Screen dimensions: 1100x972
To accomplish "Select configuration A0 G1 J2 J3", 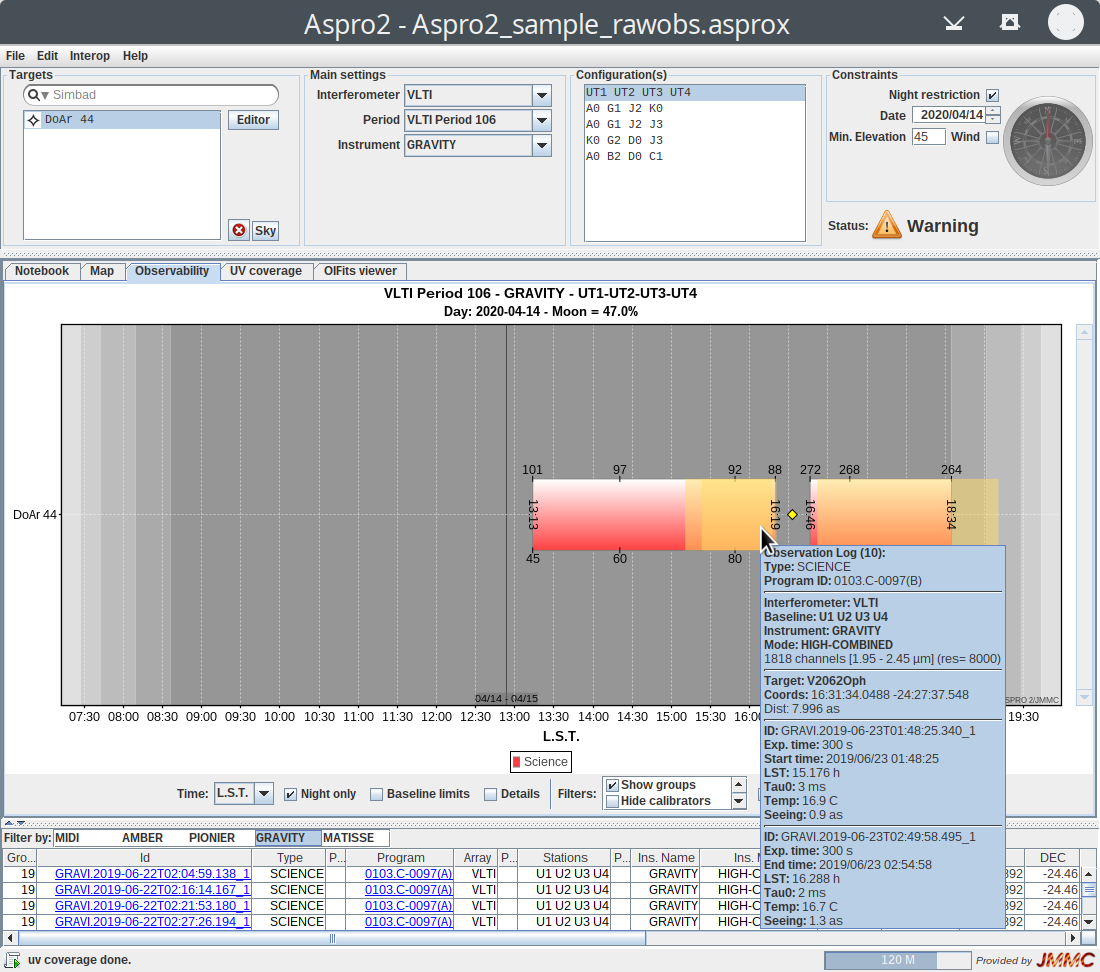I will (x=695, y=125).
